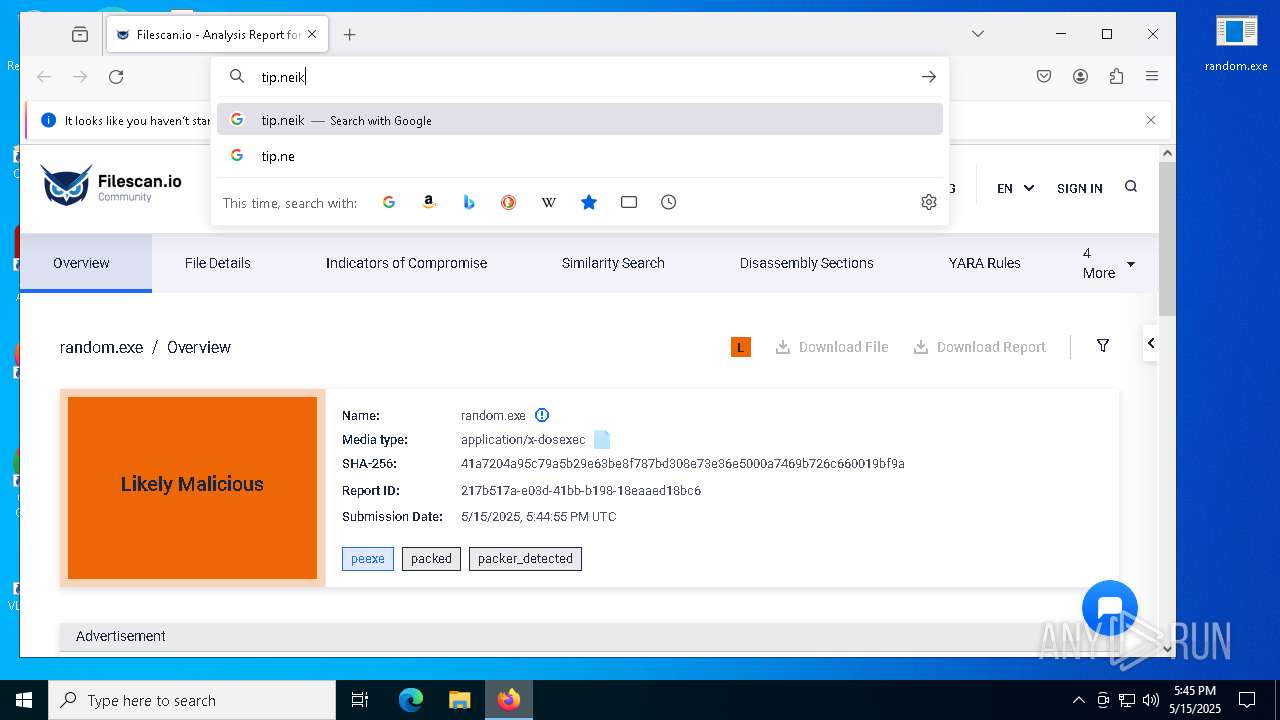Viewport: 1280px width, 720px height.
Task: Expand the collapsed side panel arrow
Action: 1151,343
